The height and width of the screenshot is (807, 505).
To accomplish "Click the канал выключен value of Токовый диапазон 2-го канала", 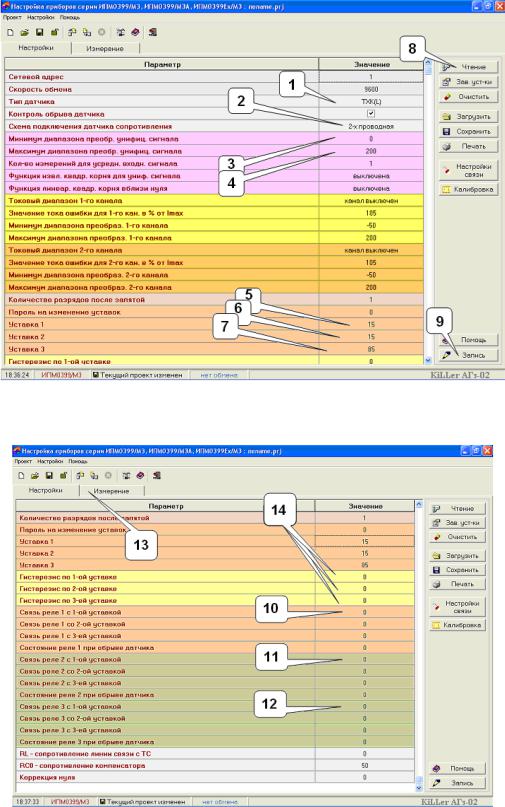I will [371, 250].
